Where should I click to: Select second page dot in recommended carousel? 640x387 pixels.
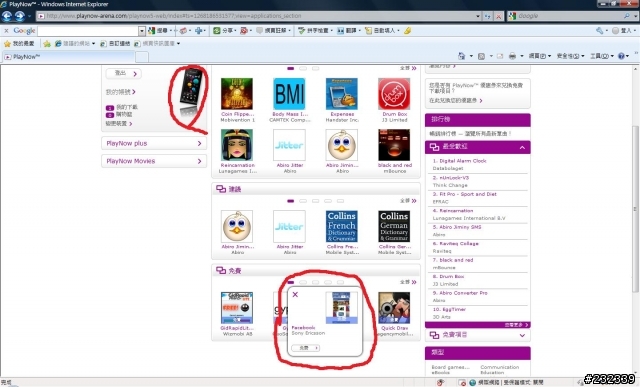pos(303,201)
